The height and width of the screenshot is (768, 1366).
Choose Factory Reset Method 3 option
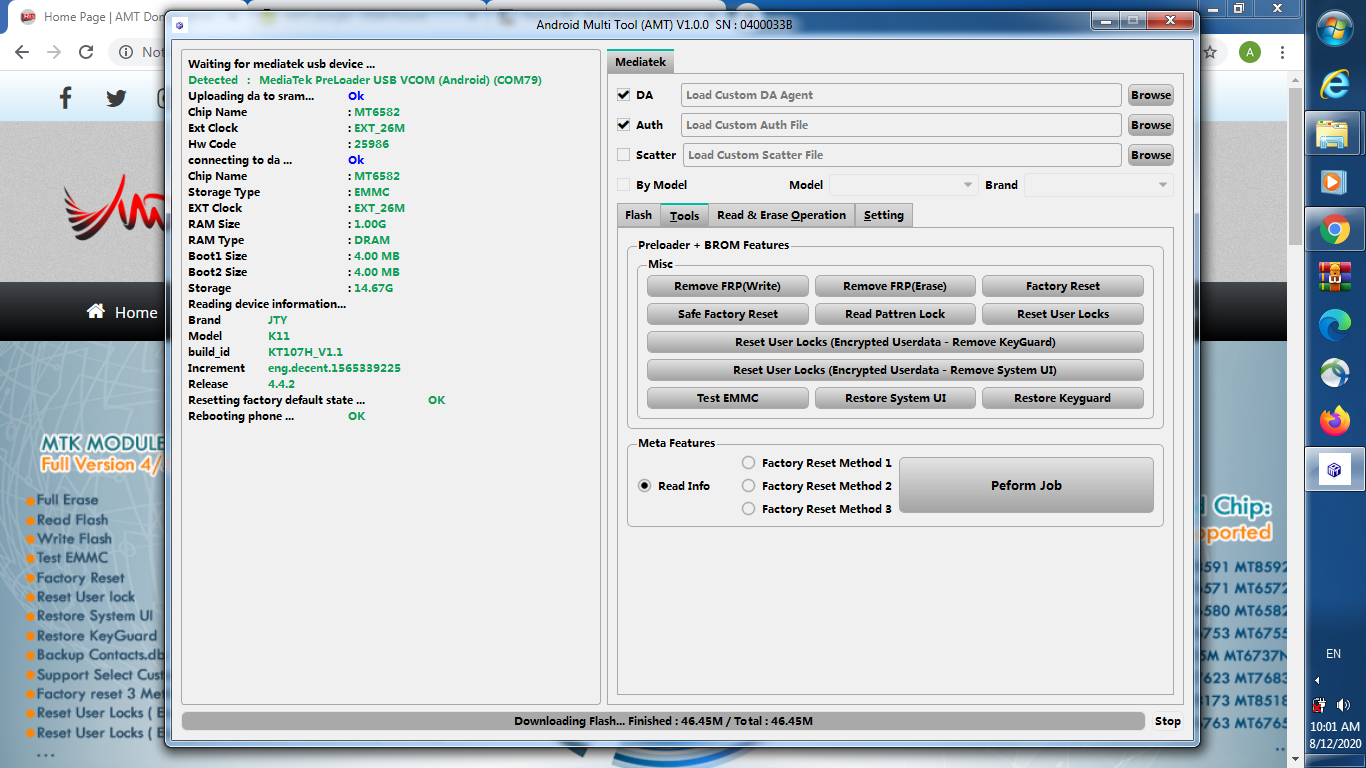coord(748,509)
